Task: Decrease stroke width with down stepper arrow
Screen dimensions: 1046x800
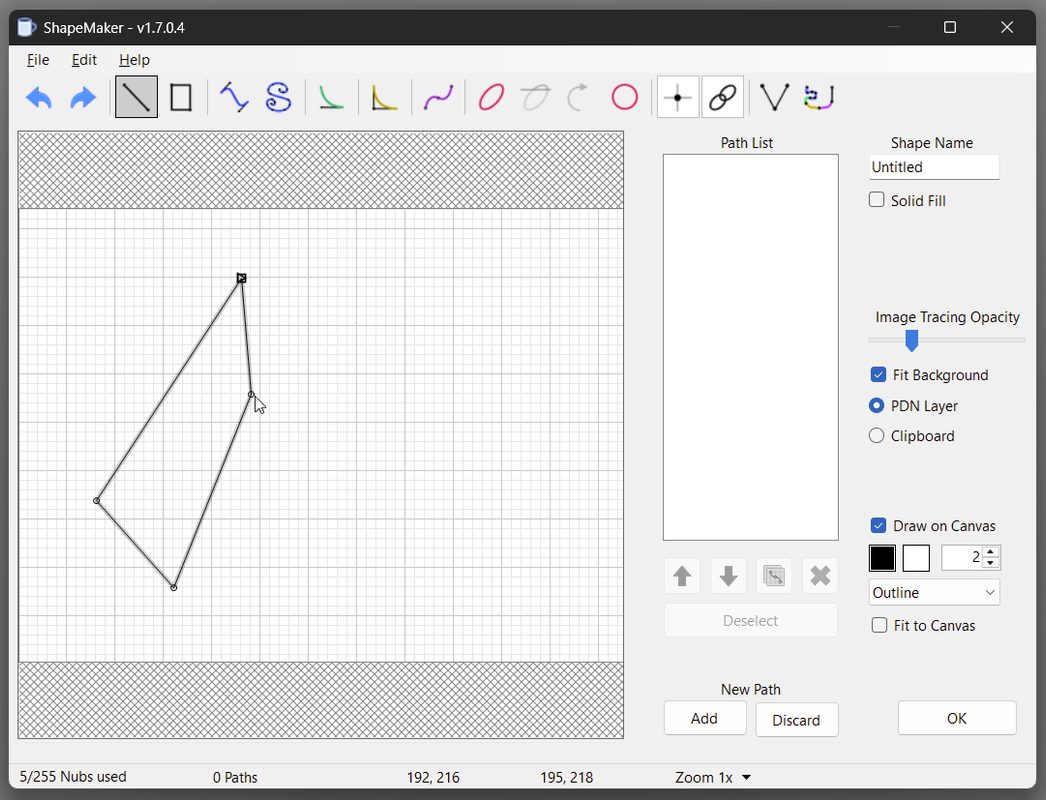Action: click(991, 563)
